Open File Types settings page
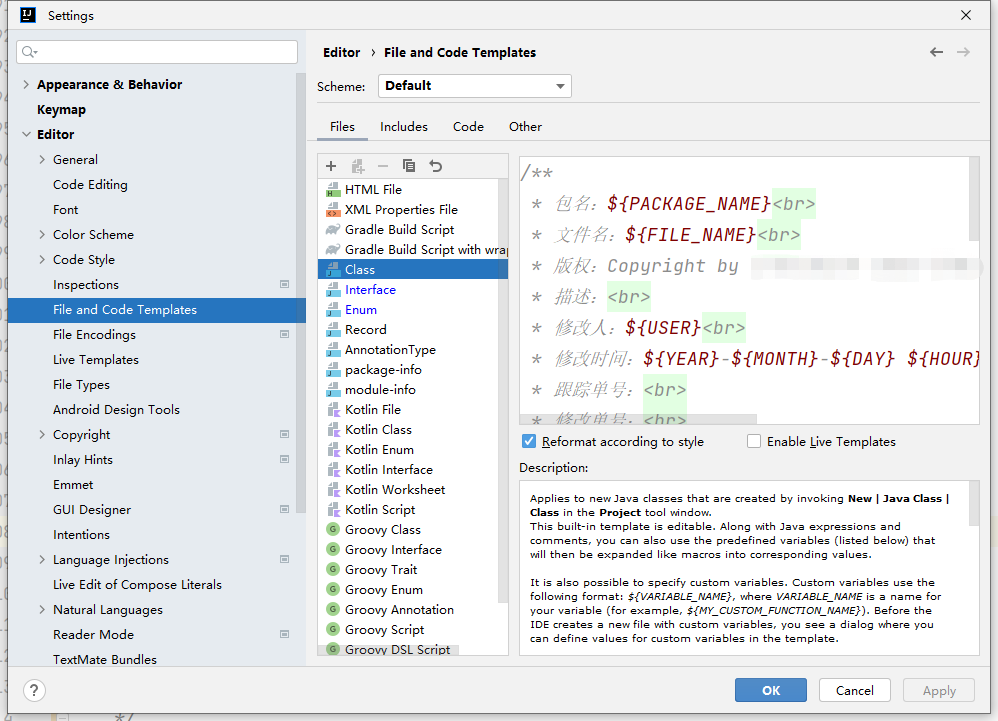Screen dimensions: 998x721 coord(81,384)
